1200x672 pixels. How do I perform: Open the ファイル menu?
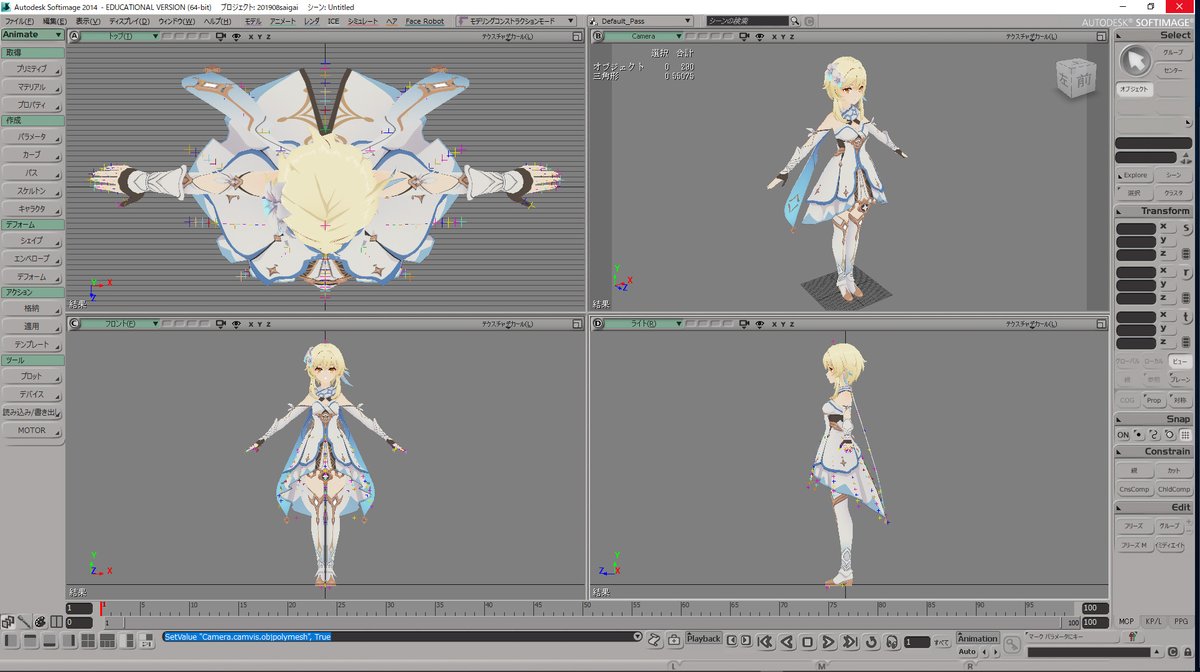[x=20, y=21]
